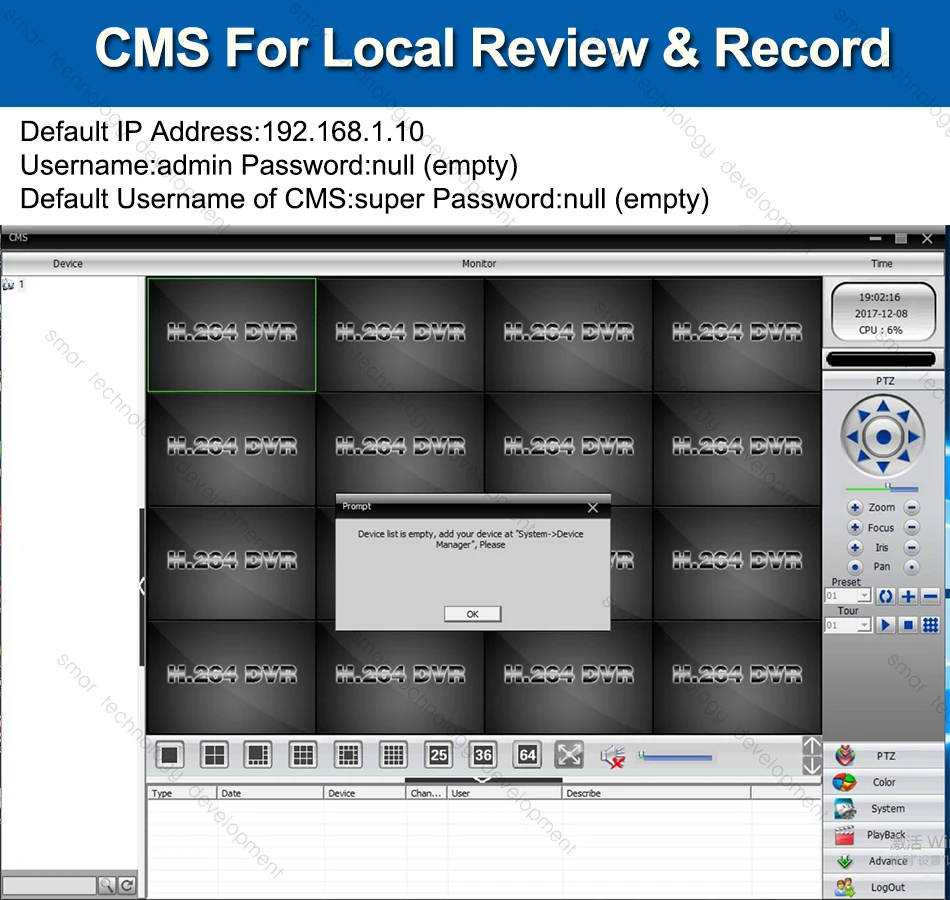Viewport: 950px width, 900px height.
Task: Decrease Focus with the minus button
Action: tap(910, 527)
